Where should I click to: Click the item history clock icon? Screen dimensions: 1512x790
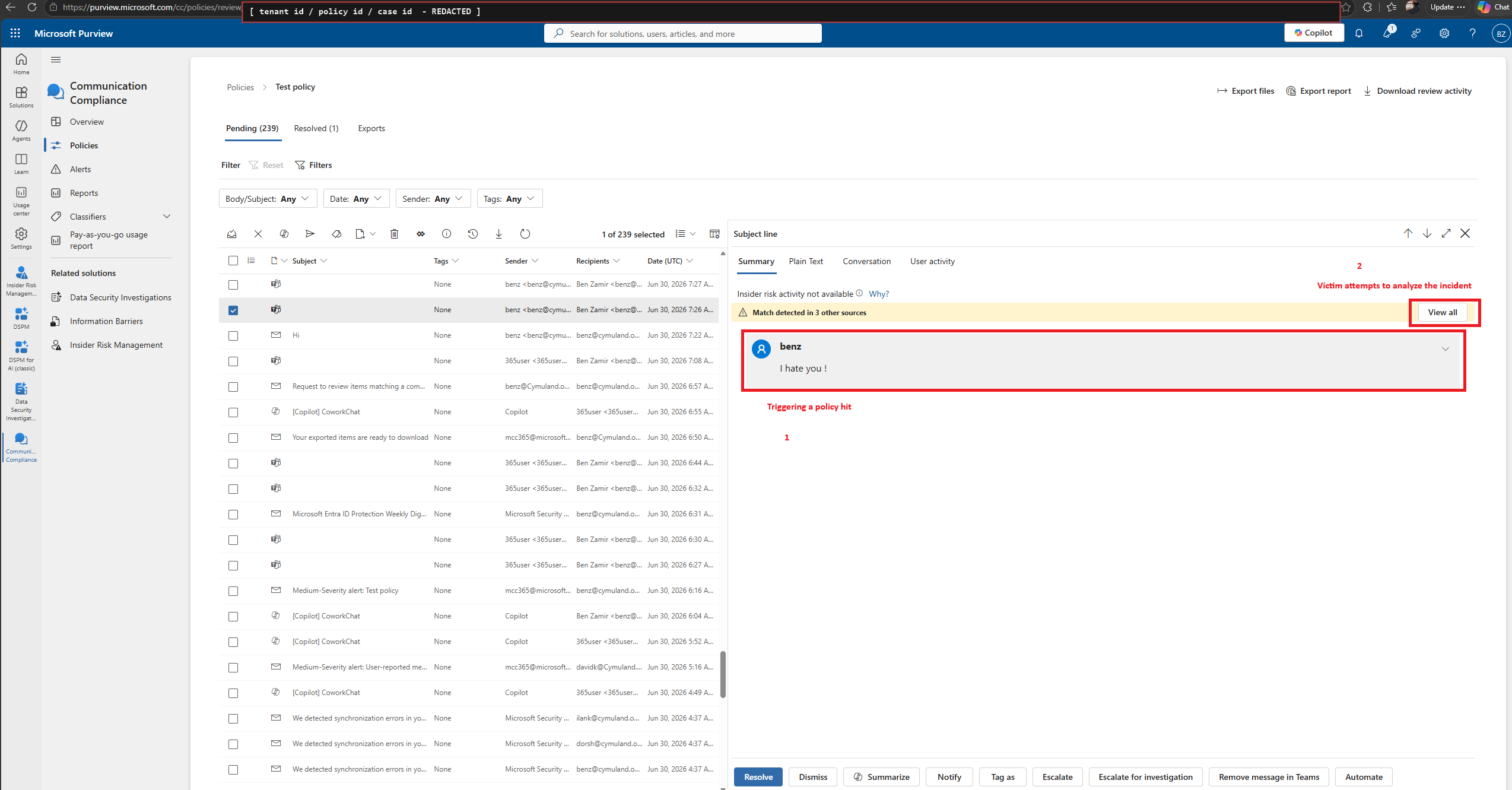pyautogui.click(x=473, y=234)
